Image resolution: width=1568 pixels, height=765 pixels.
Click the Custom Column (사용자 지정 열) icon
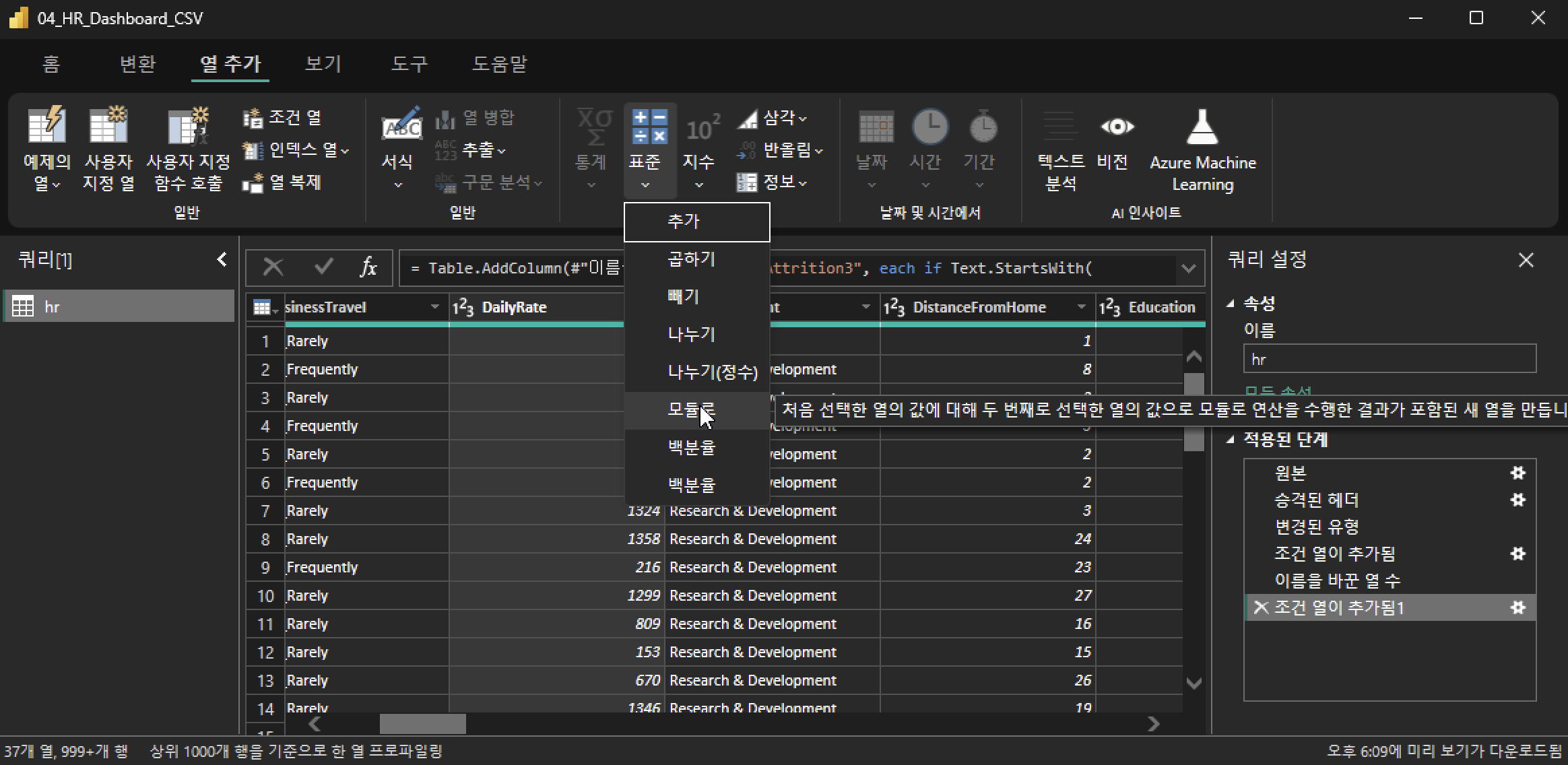108,125
